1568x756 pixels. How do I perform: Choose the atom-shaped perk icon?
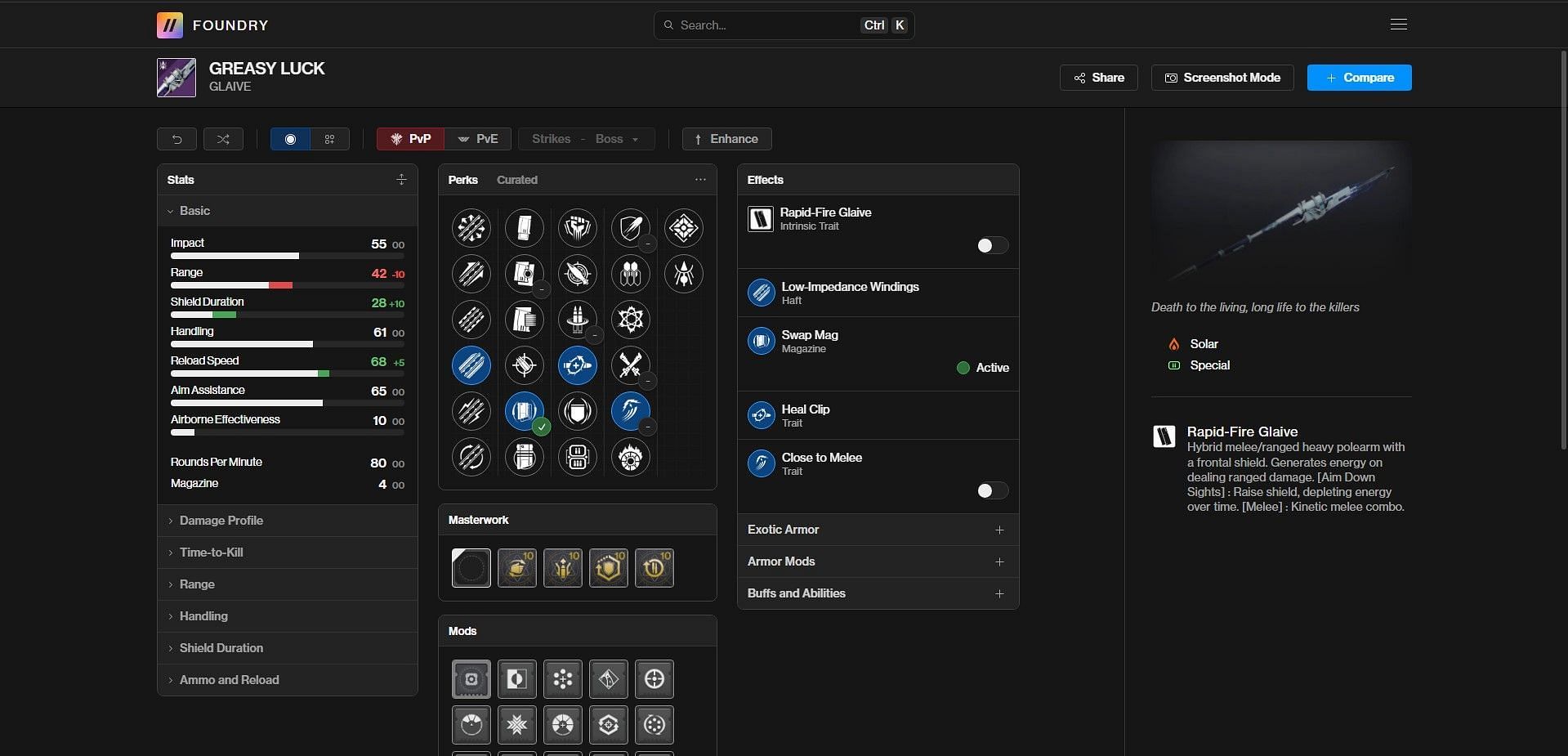point(630,320)
